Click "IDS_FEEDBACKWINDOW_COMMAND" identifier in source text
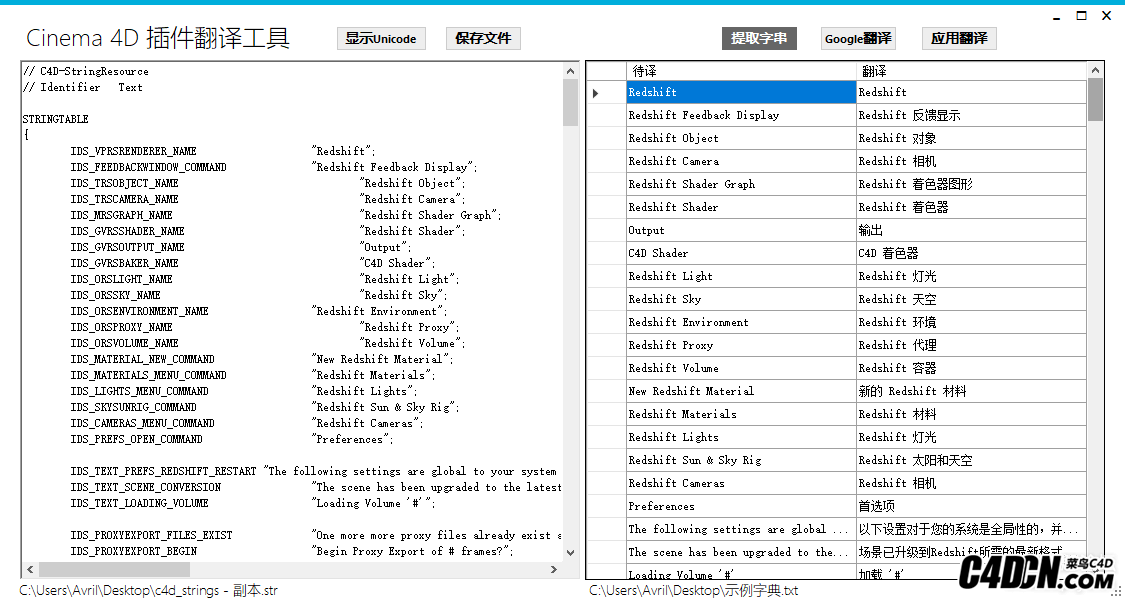 (x=149, y=167)
